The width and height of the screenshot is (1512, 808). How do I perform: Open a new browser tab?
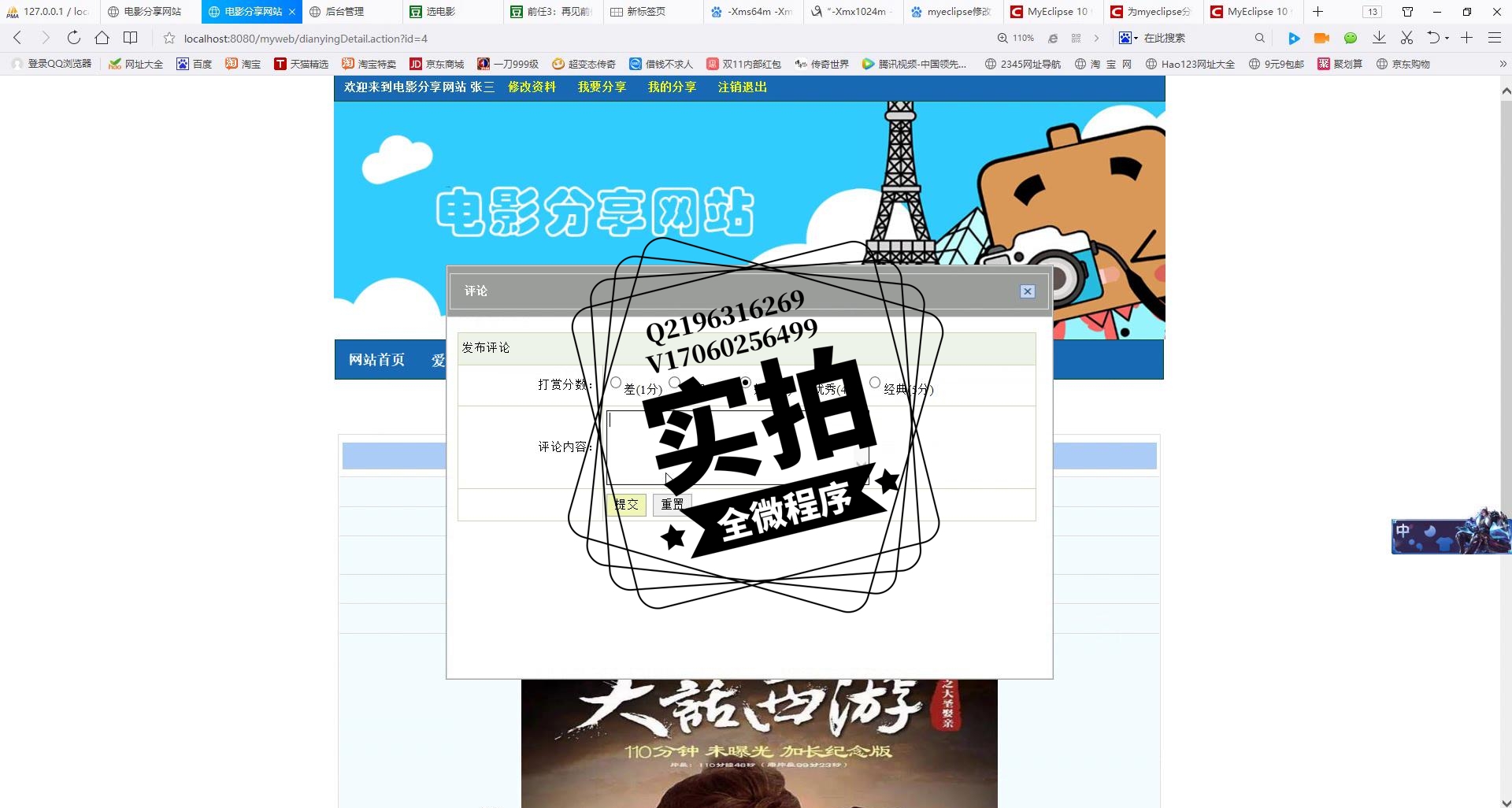pos(1317,12)
